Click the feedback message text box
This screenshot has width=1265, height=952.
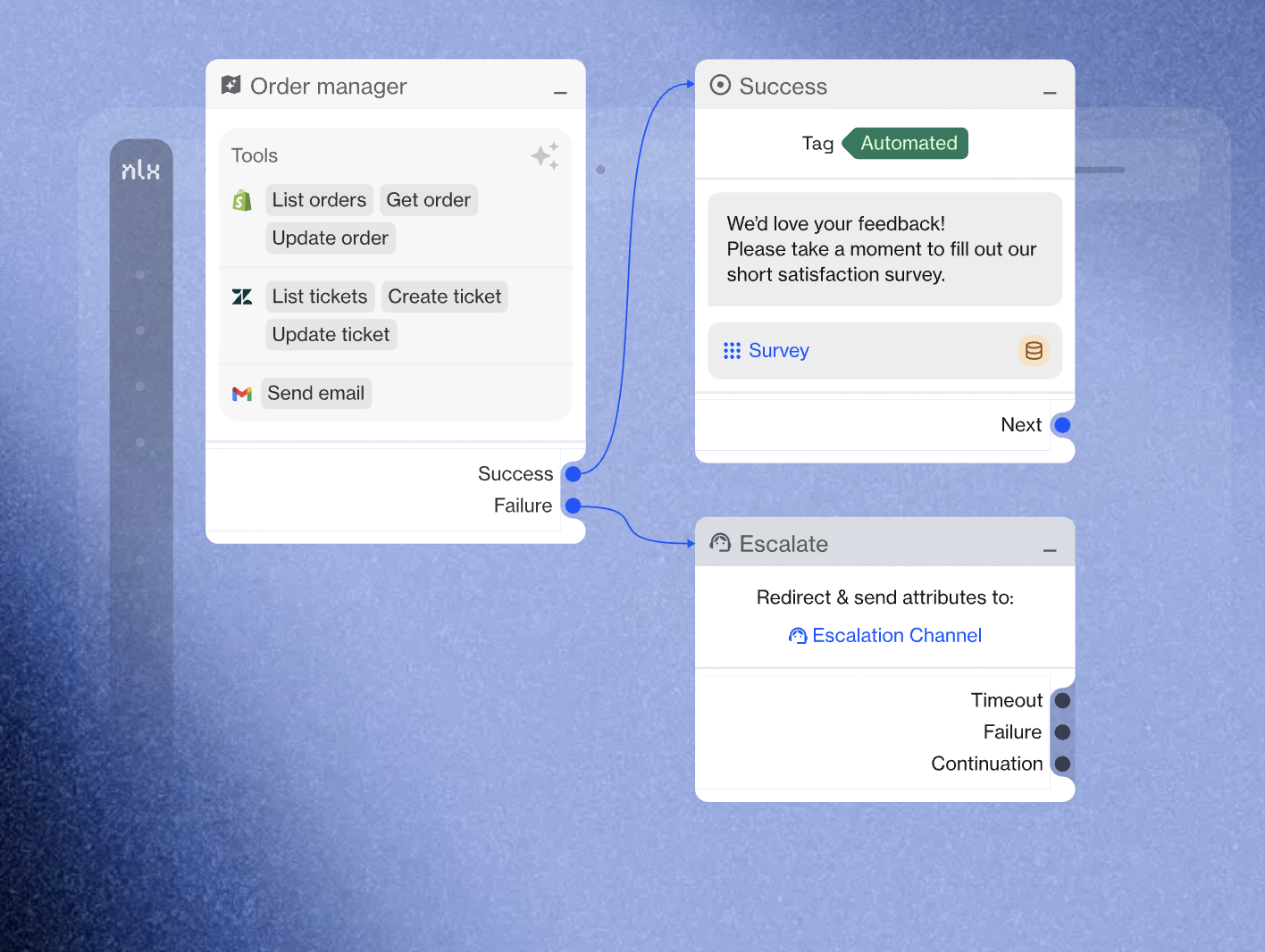884,249
